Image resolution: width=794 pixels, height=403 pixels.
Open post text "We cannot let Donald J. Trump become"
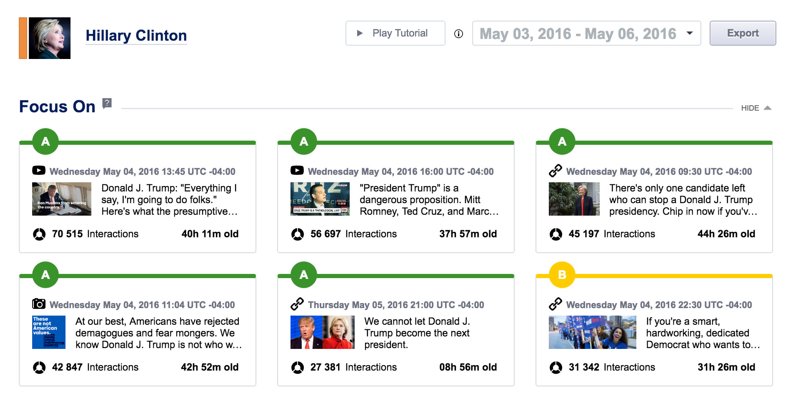tap(417, 333)
